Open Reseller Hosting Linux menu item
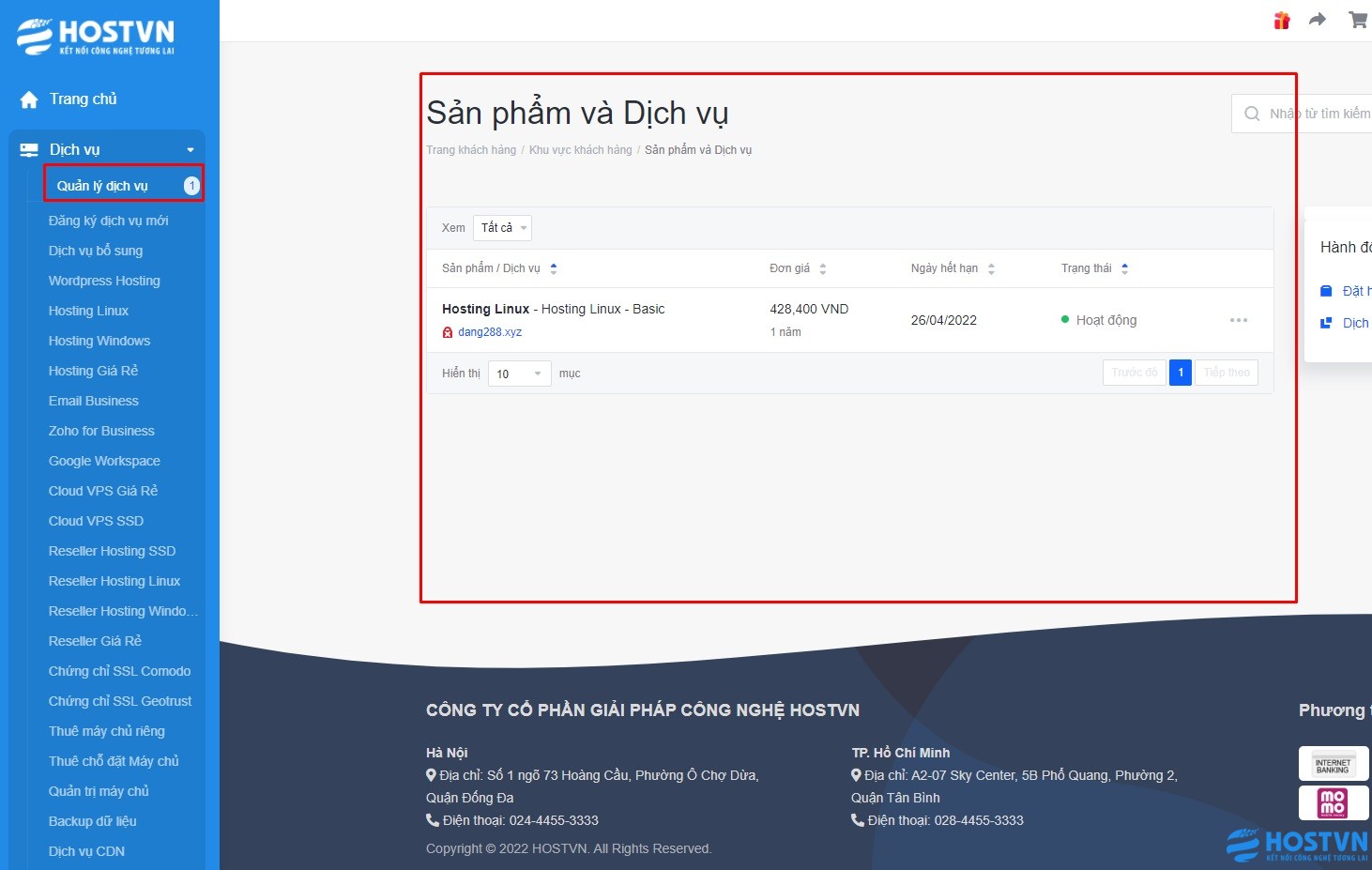 tap(114, 581)
